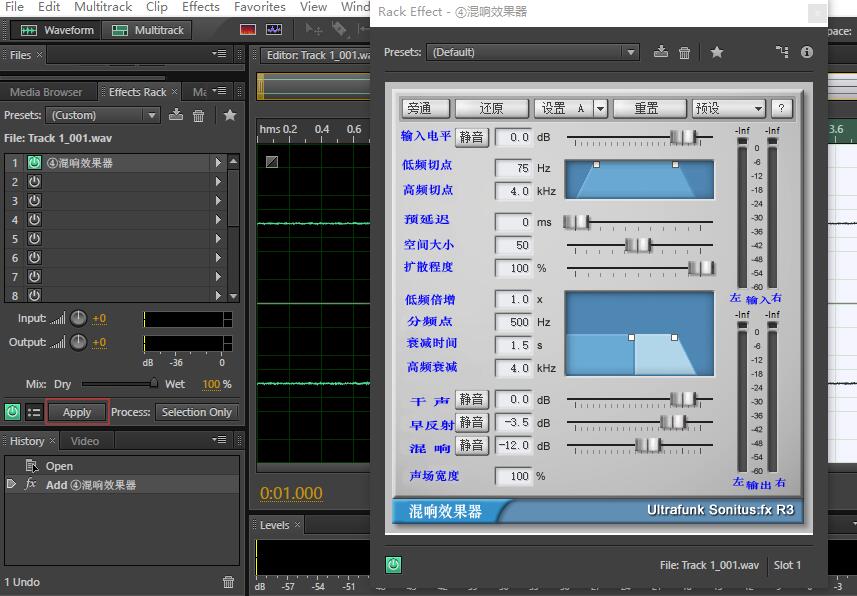Screen dimensions: 857x596
Task: Apply the effects rack
Action: click(77, 412)
